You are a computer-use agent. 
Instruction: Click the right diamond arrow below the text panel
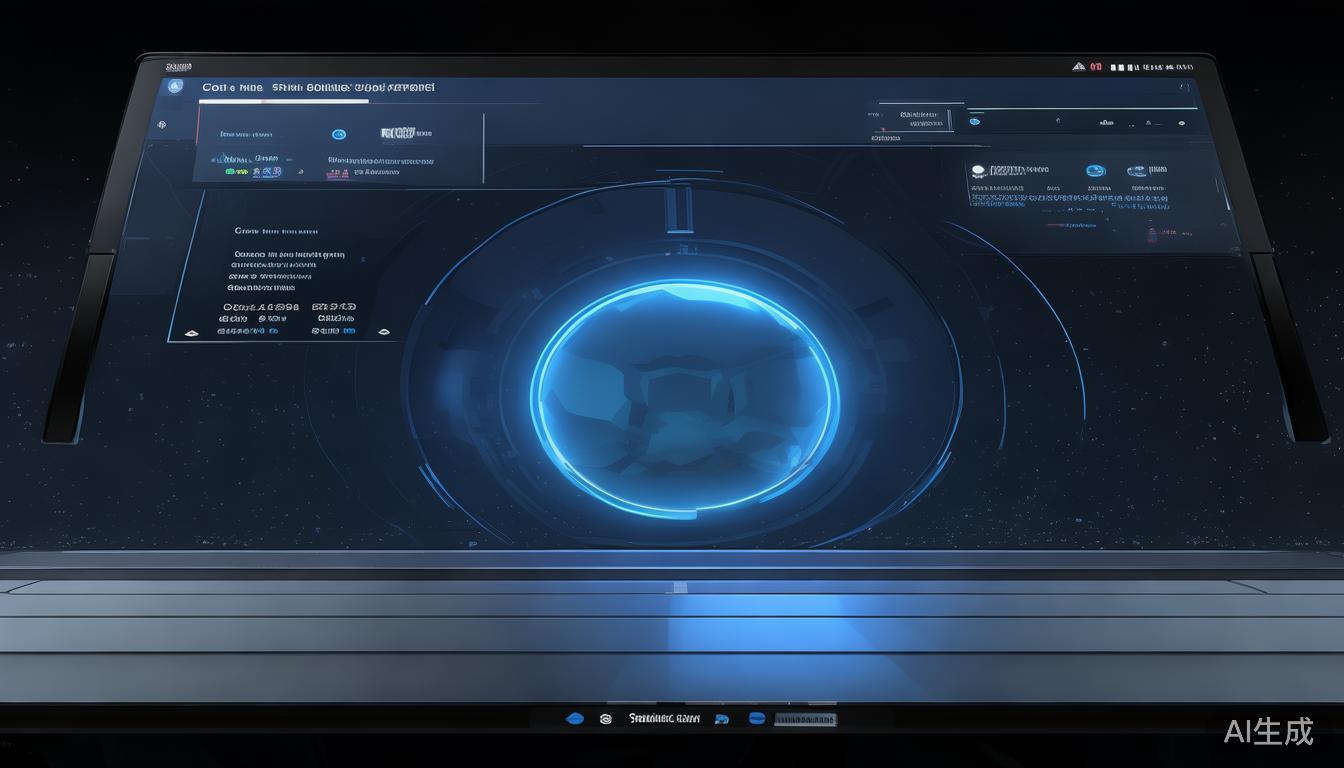click(x=384, y=331)
